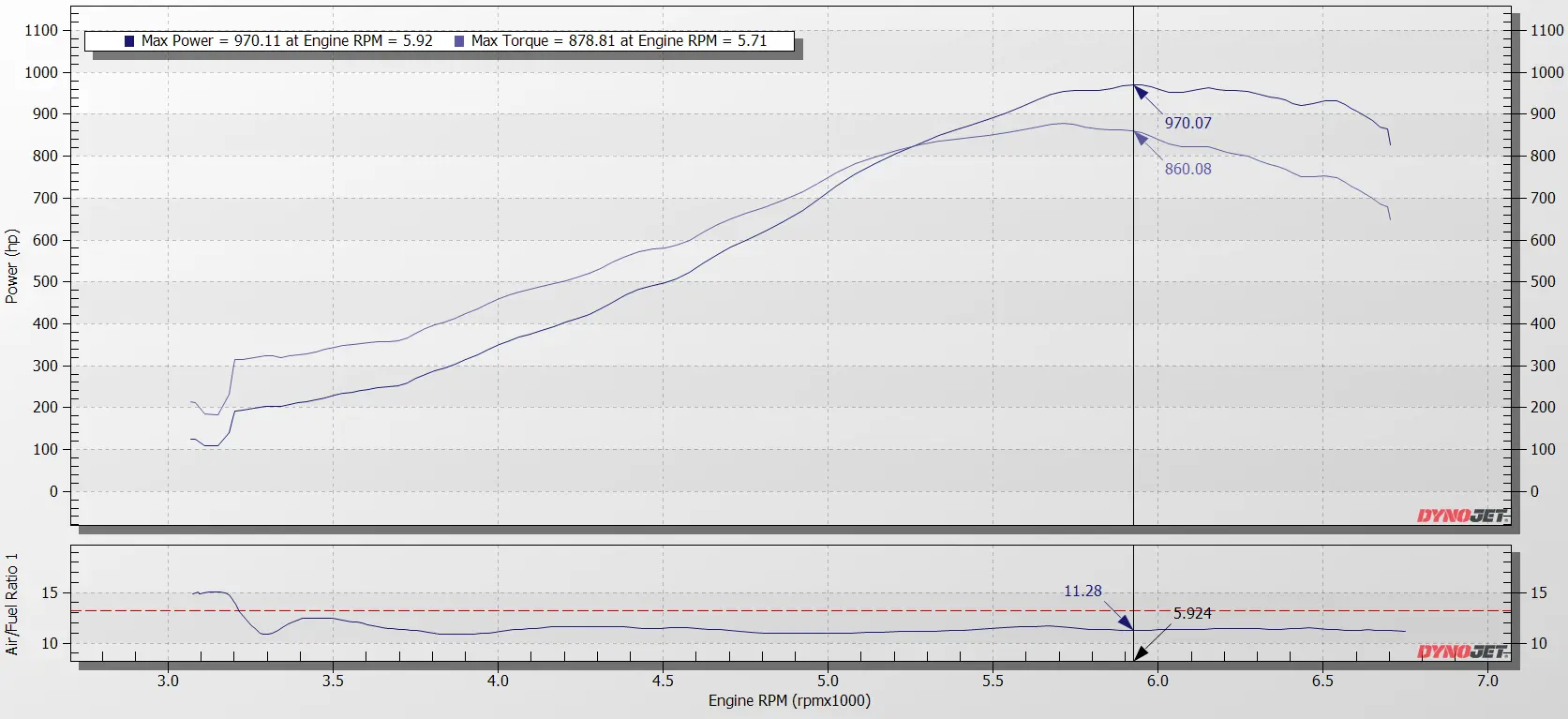Image resolution: width=1568 pixels, height=719 pixels.
Task: Click the 200 label on the right power axis
Action: pyautogui.click(x=1543, y=407)
